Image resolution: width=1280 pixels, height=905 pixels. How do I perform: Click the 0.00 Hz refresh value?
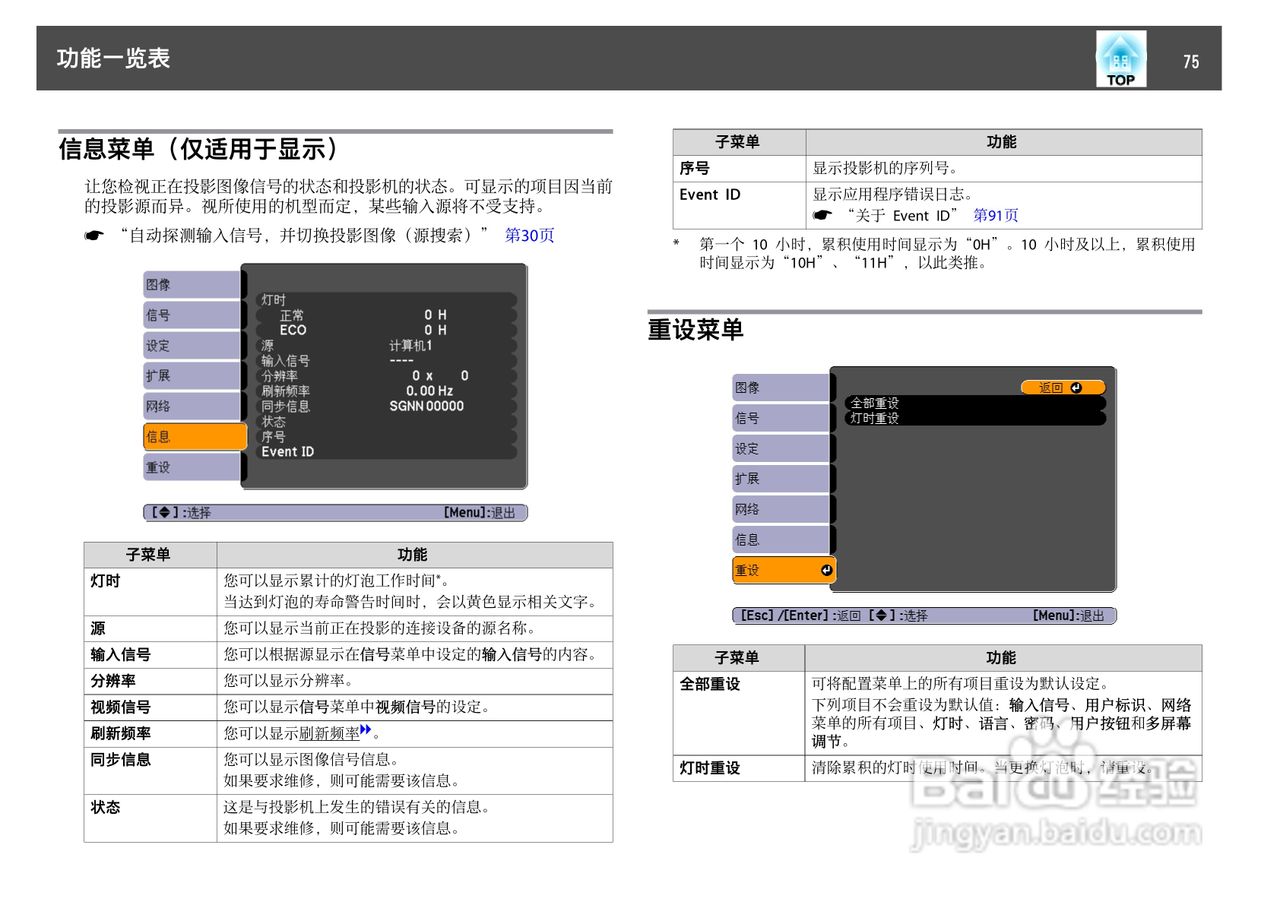tap(429, 391)
